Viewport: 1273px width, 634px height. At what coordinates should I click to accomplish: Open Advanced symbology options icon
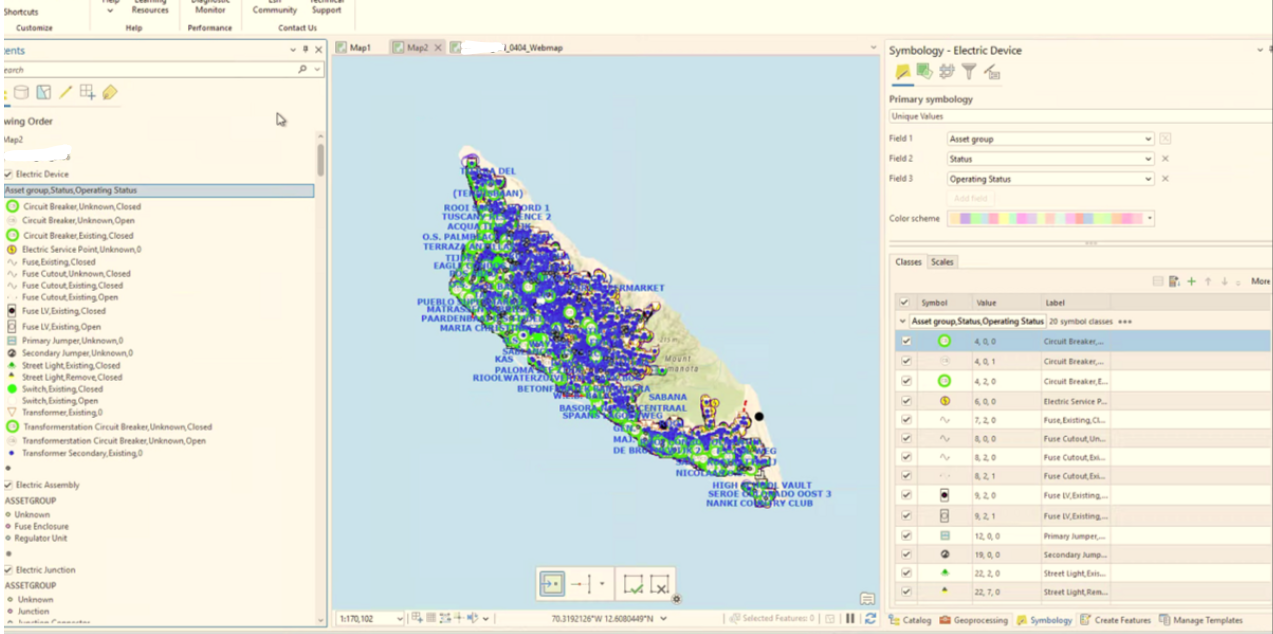coord(992,71)
